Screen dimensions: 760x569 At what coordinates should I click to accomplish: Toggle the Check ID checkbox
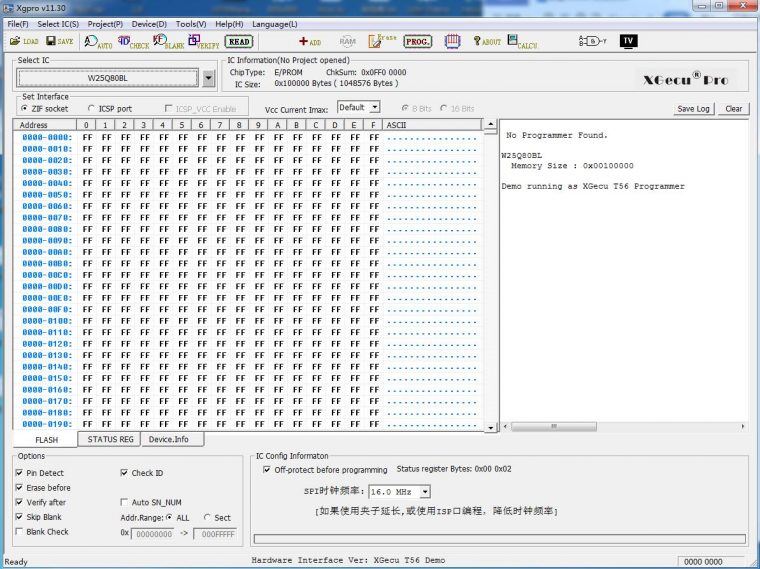(x=142, y=473)
